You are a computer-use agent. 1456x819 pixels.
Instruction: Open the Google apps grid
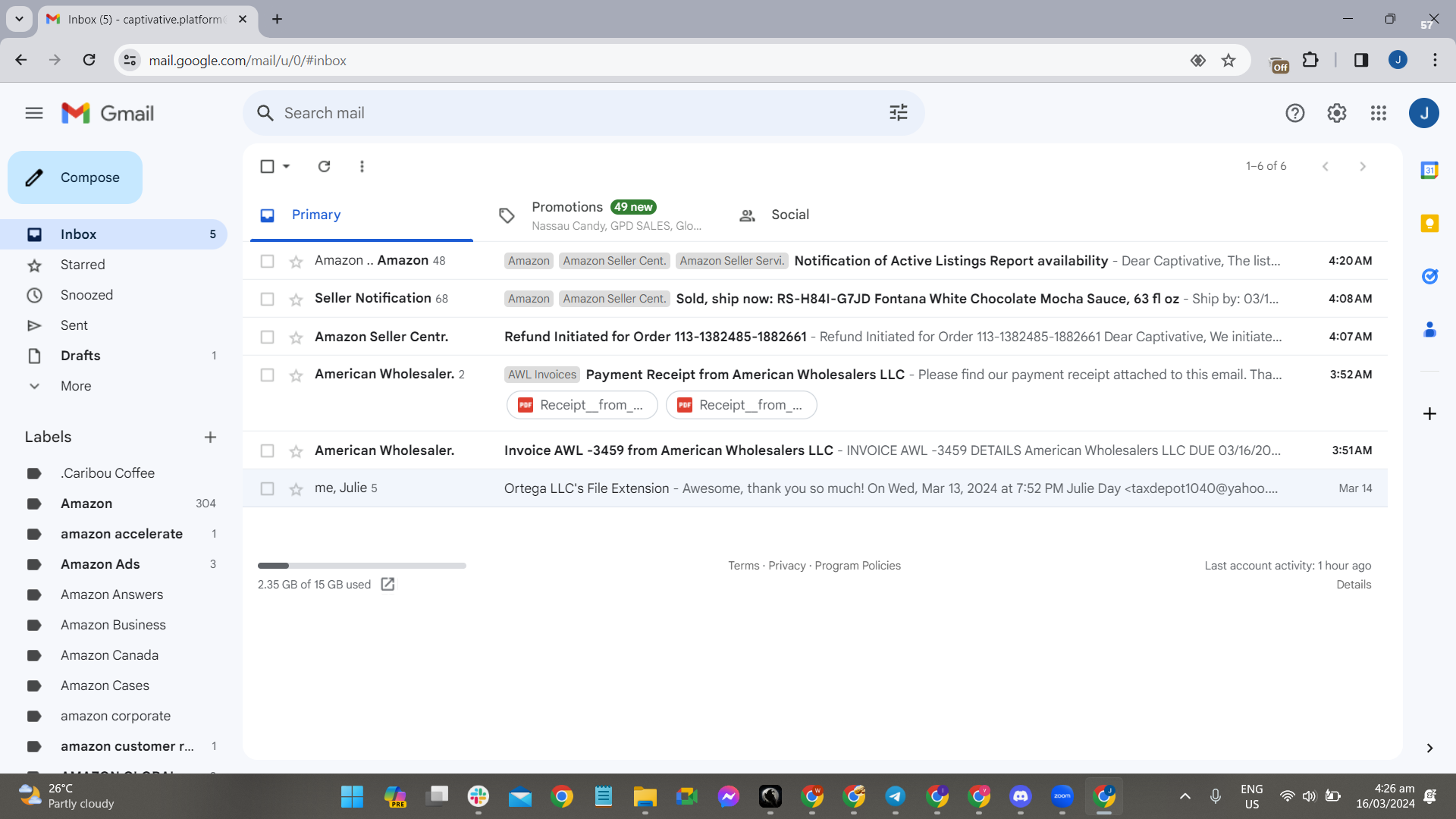point(1379,113)
